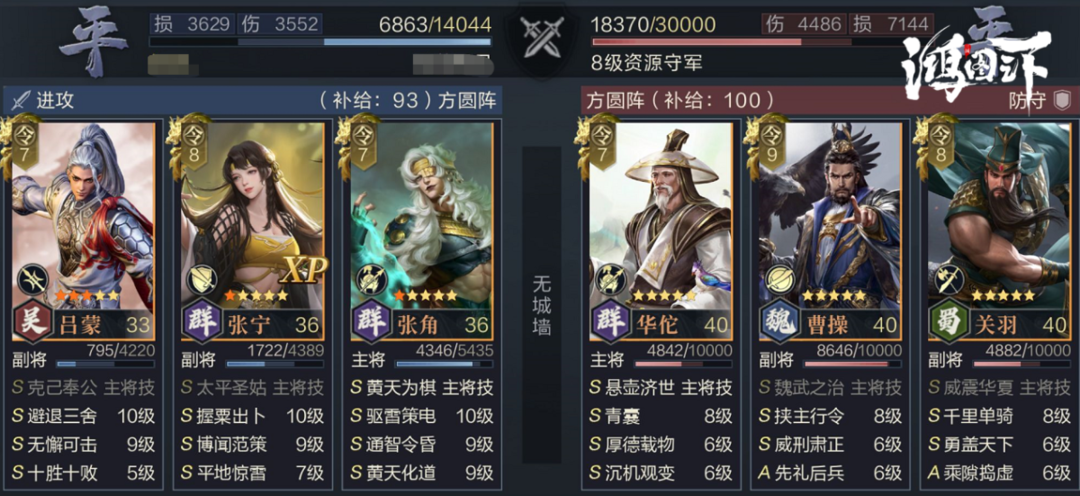Click the 蜀 faction badge on 关羽
The image size is (1080, 496).
(x=948, y=322)
